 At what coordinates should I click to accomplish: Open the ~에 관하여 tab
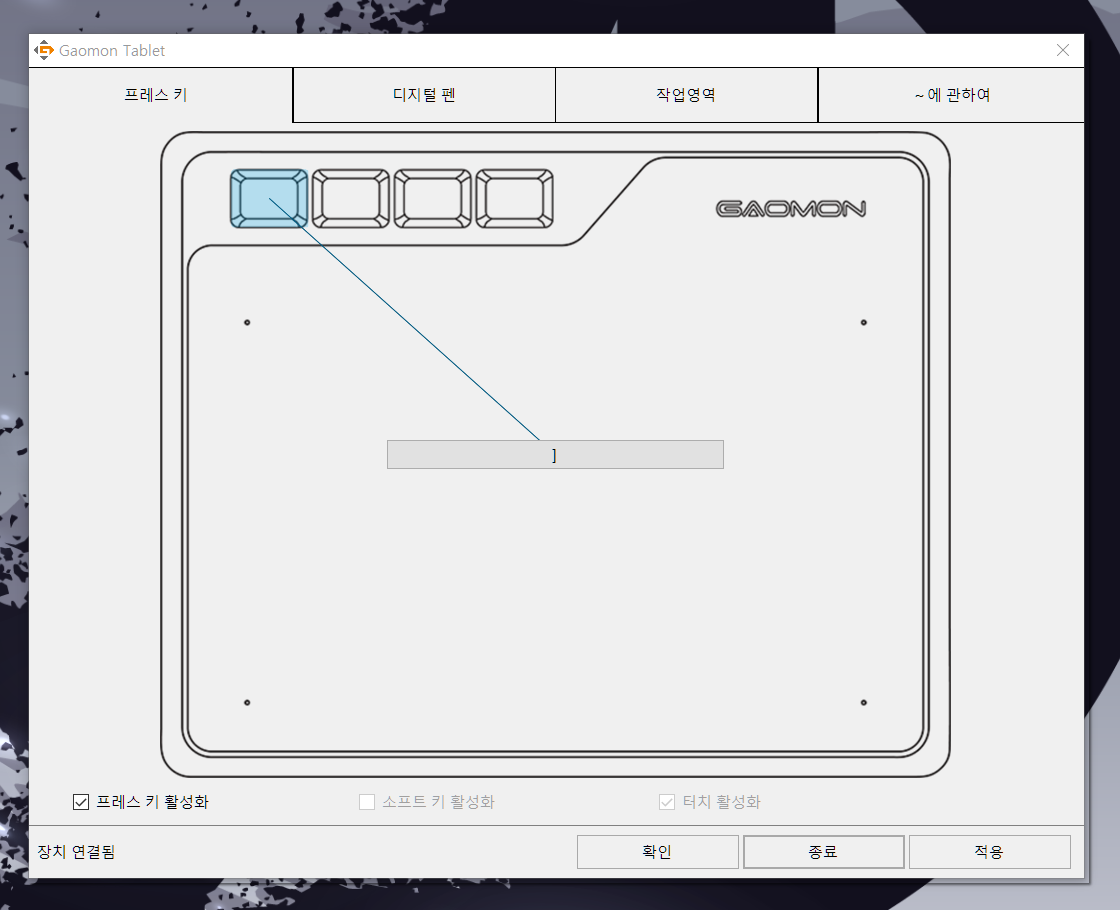click(951, 95)
